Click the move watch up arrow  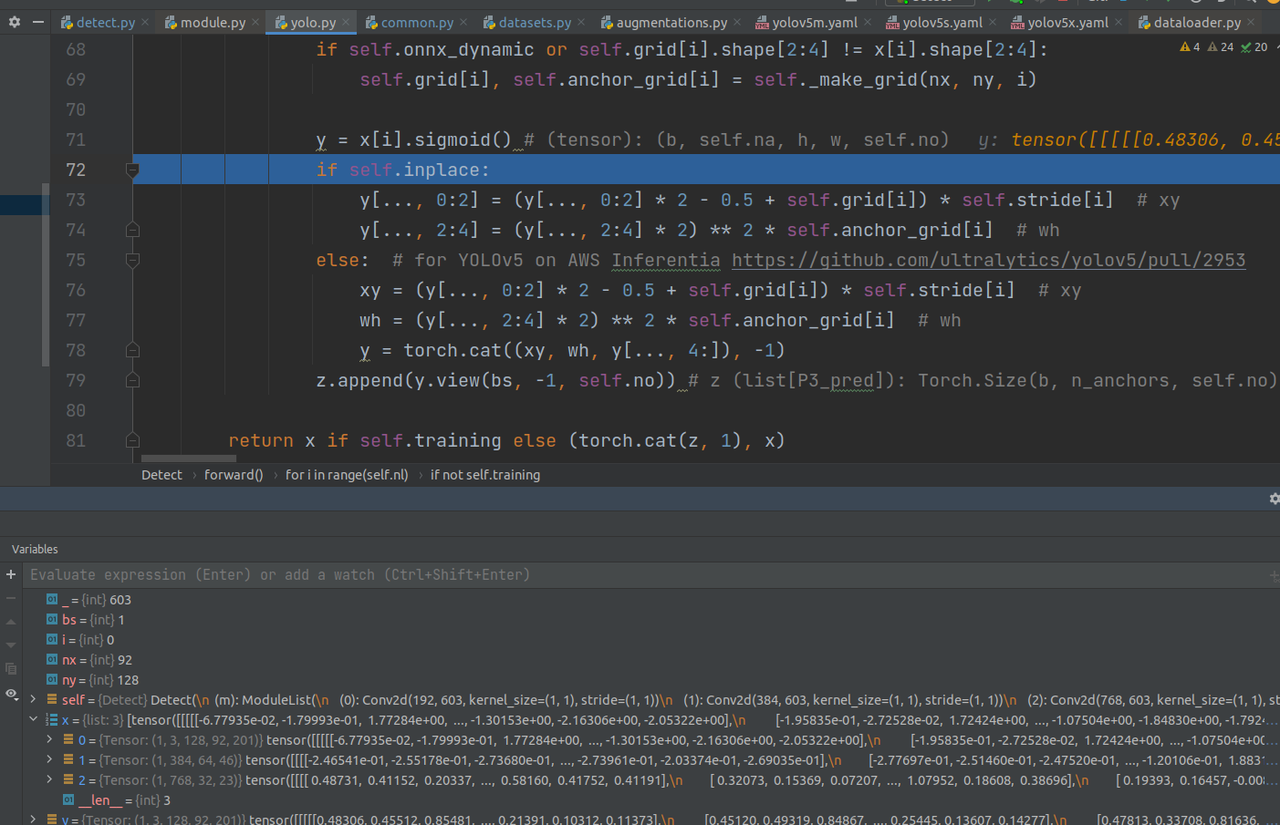11,622
